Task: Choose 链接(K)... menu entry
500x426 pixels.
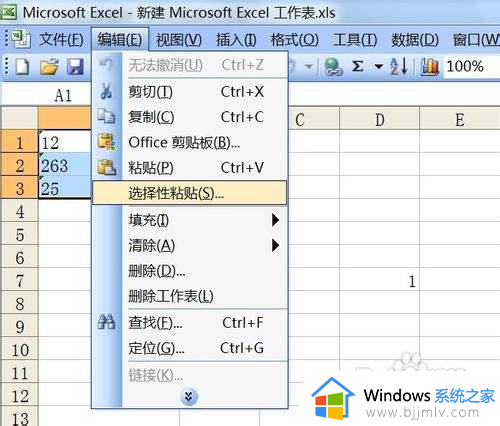Action: coord(189,376)
